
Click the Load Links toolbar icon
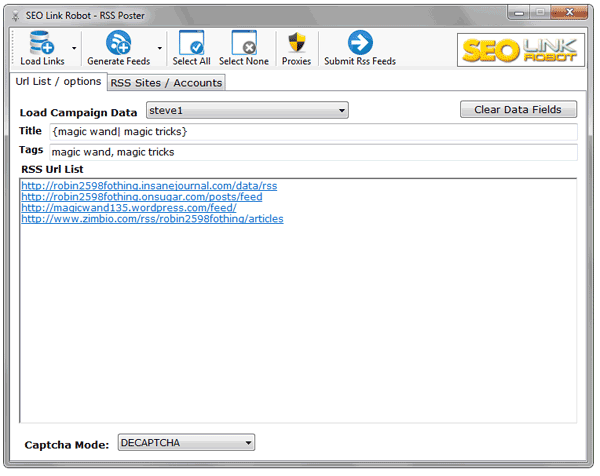[x=41, y=43]
